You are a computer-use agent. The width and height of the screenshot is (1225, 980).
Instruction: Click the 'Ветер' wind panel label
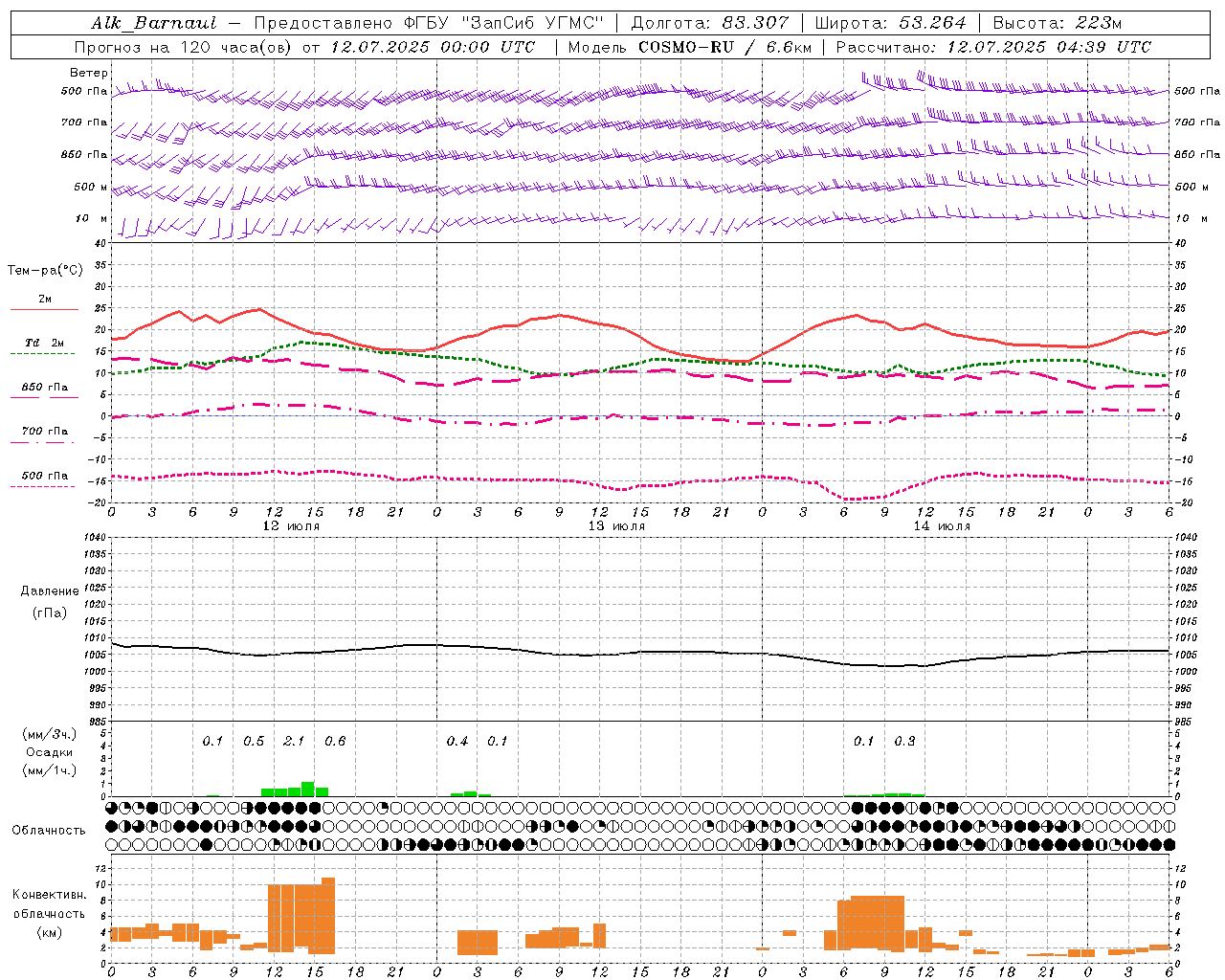click(89, 73)
